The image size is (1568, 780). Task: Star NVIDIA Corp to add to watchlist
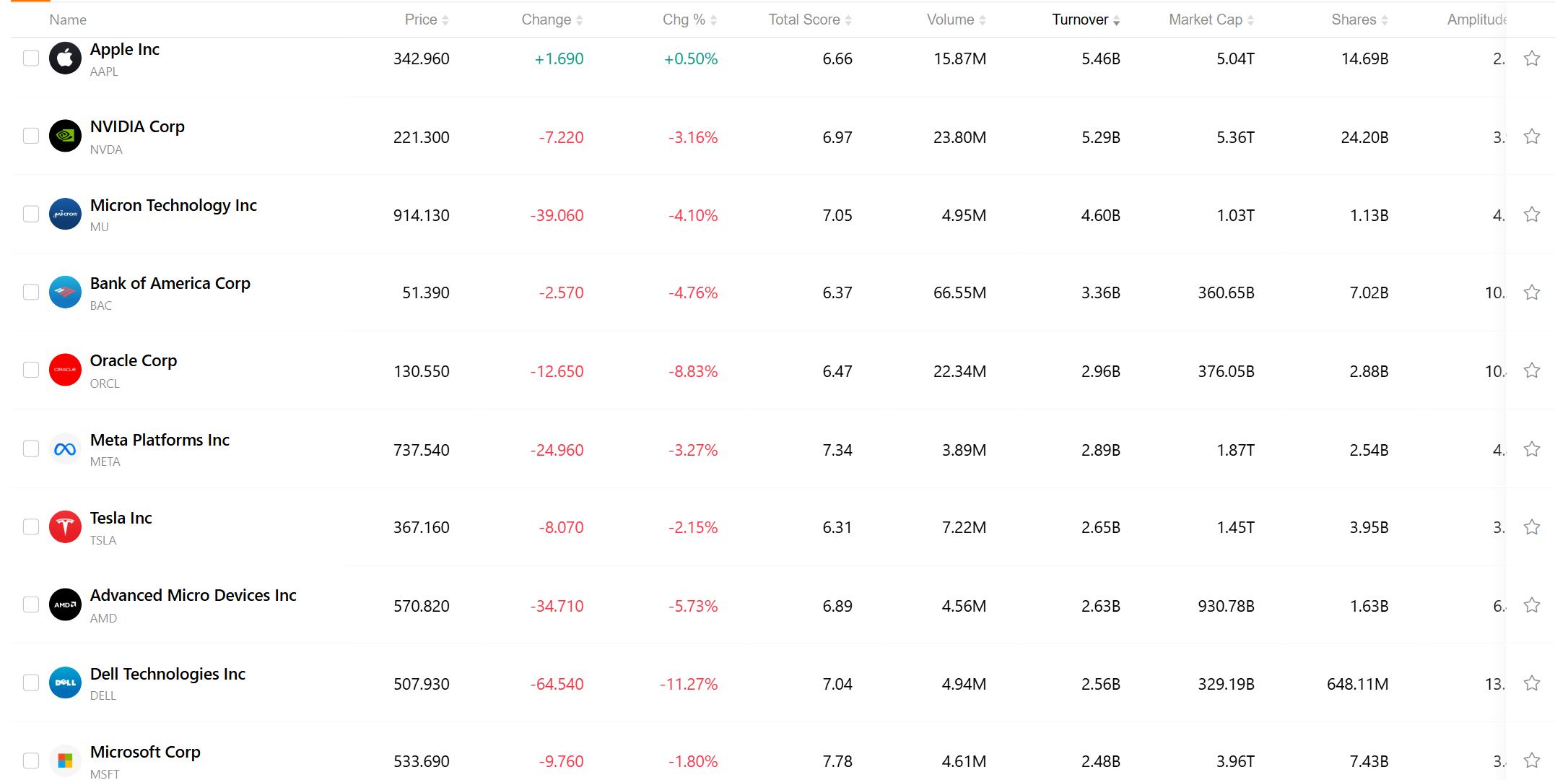click(x=1531, y=136)
